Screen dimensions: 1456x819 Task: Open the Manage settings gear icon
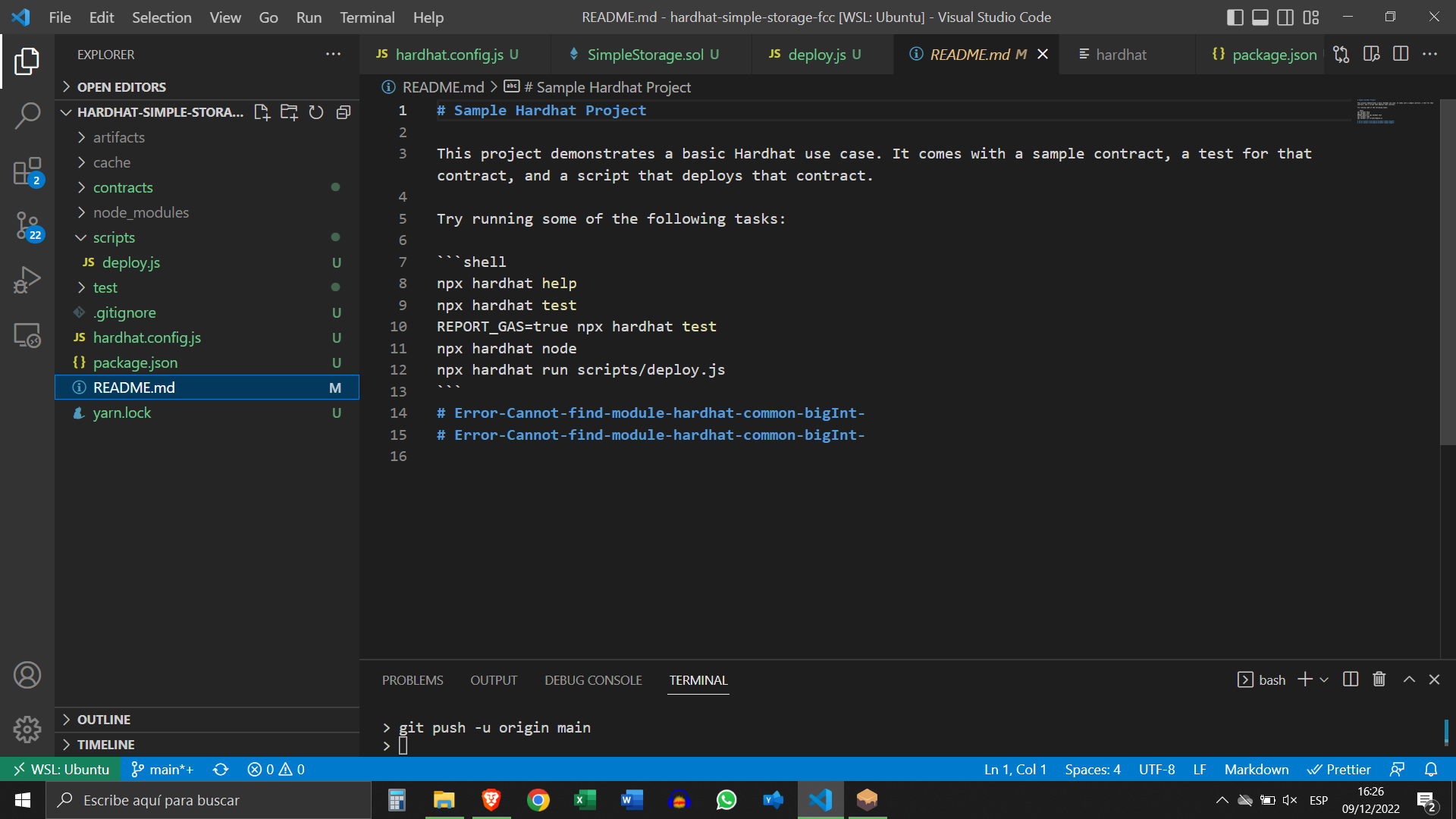point(27,730)
